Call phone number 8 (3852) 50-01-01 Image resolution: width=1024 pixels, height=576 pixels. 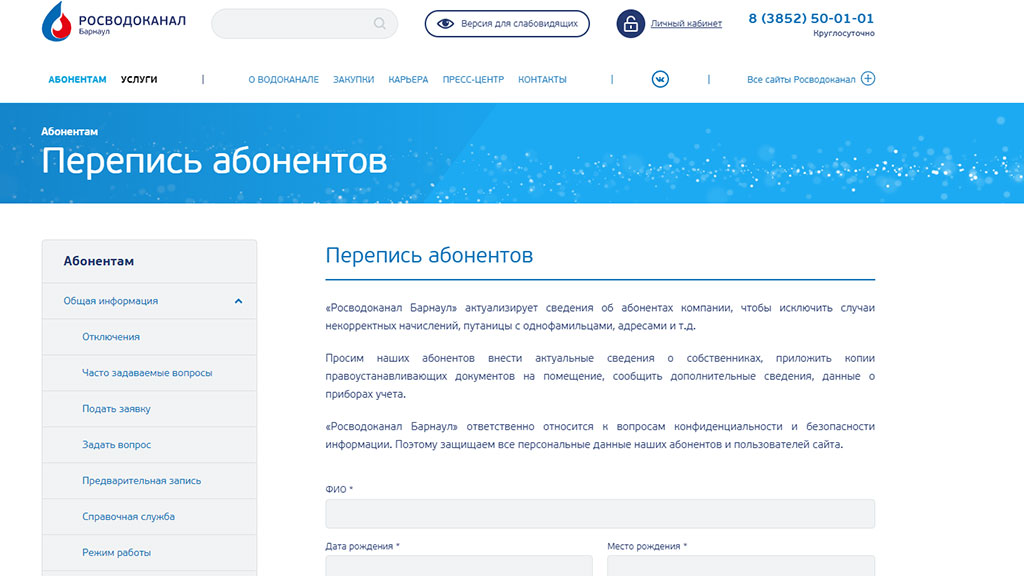point(811,18)
